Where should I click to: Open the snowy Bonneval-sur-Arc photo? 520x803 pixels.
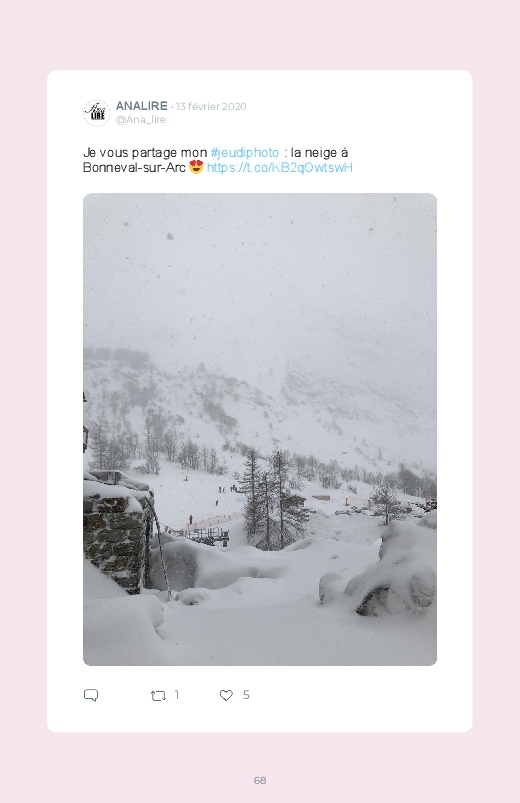click(260, 429)
